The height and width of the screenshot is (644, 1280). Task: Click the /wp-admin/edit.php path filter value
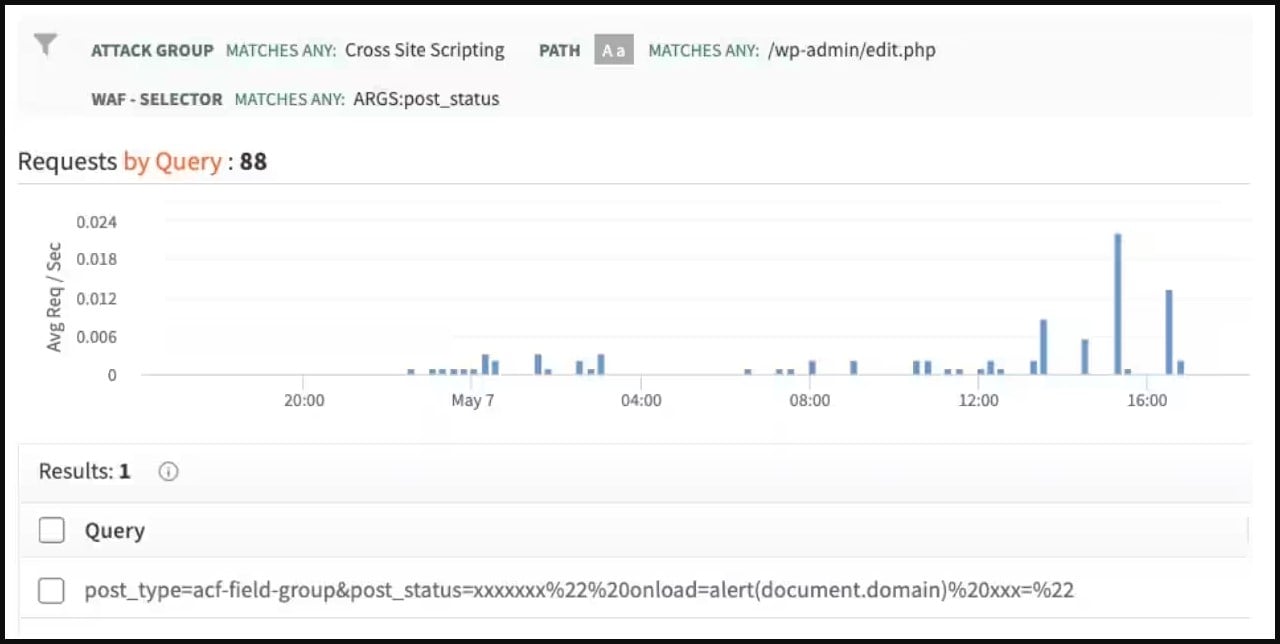pyautogui.click(x=852, y=50)
